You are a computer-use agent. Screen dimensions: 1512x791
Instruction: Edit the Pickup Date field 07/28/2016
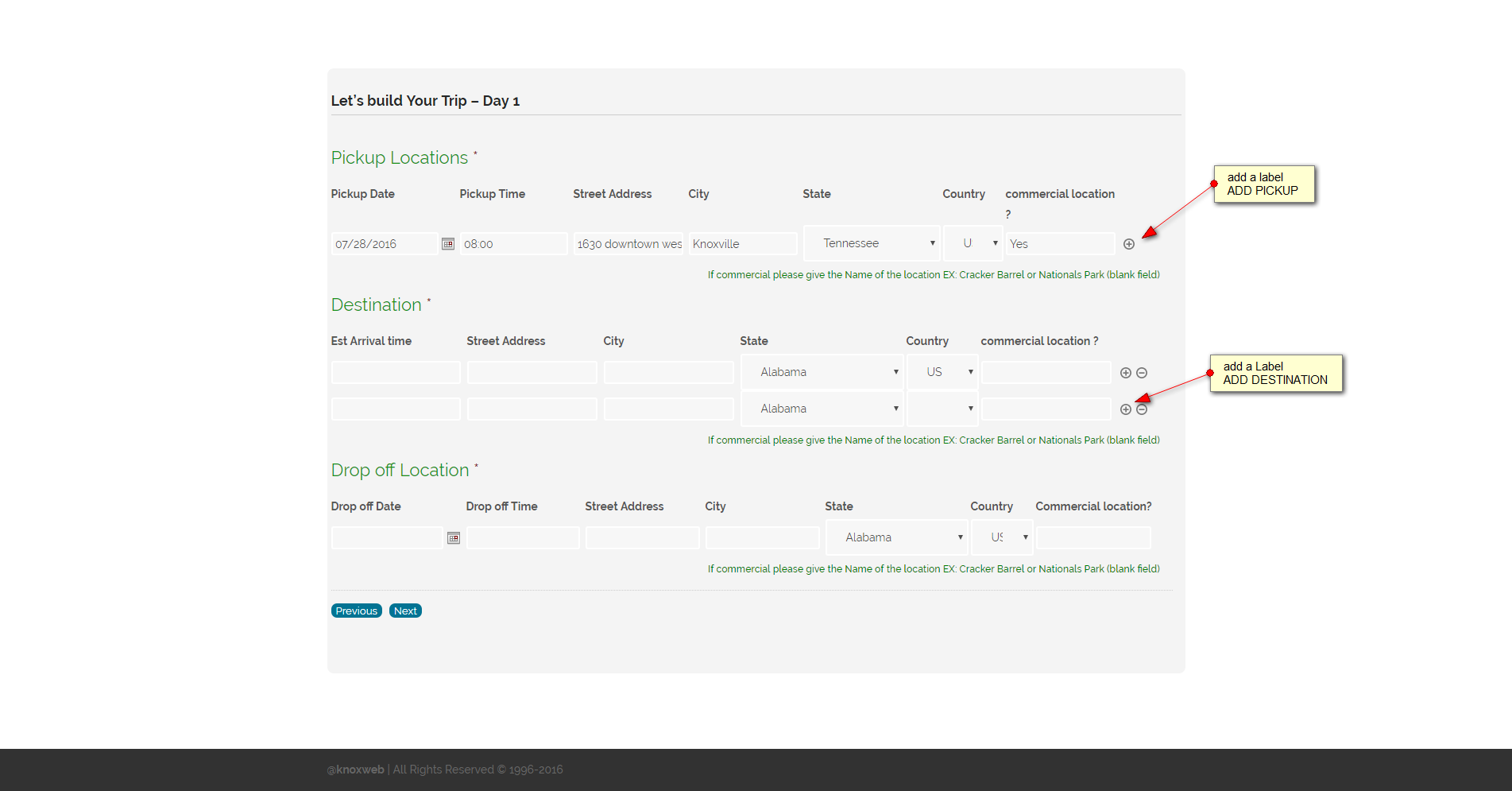pos(385,244)
